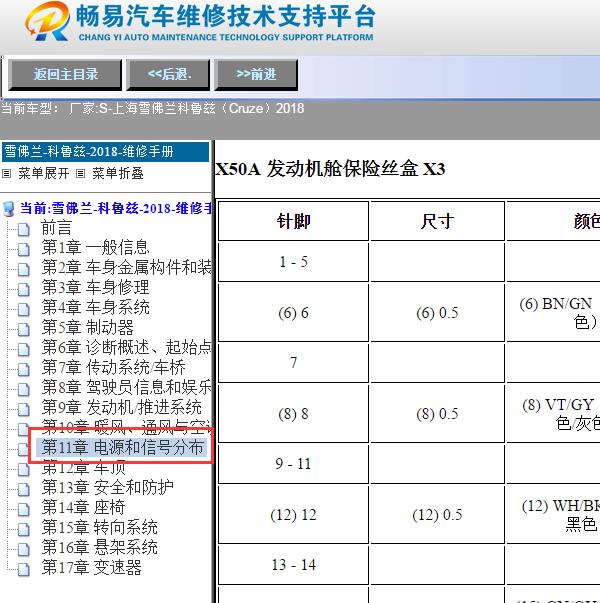This screenshot has width=600, height=603.
Task: Click the color cell "(6) BN/GN"
Action: (553, 313)
